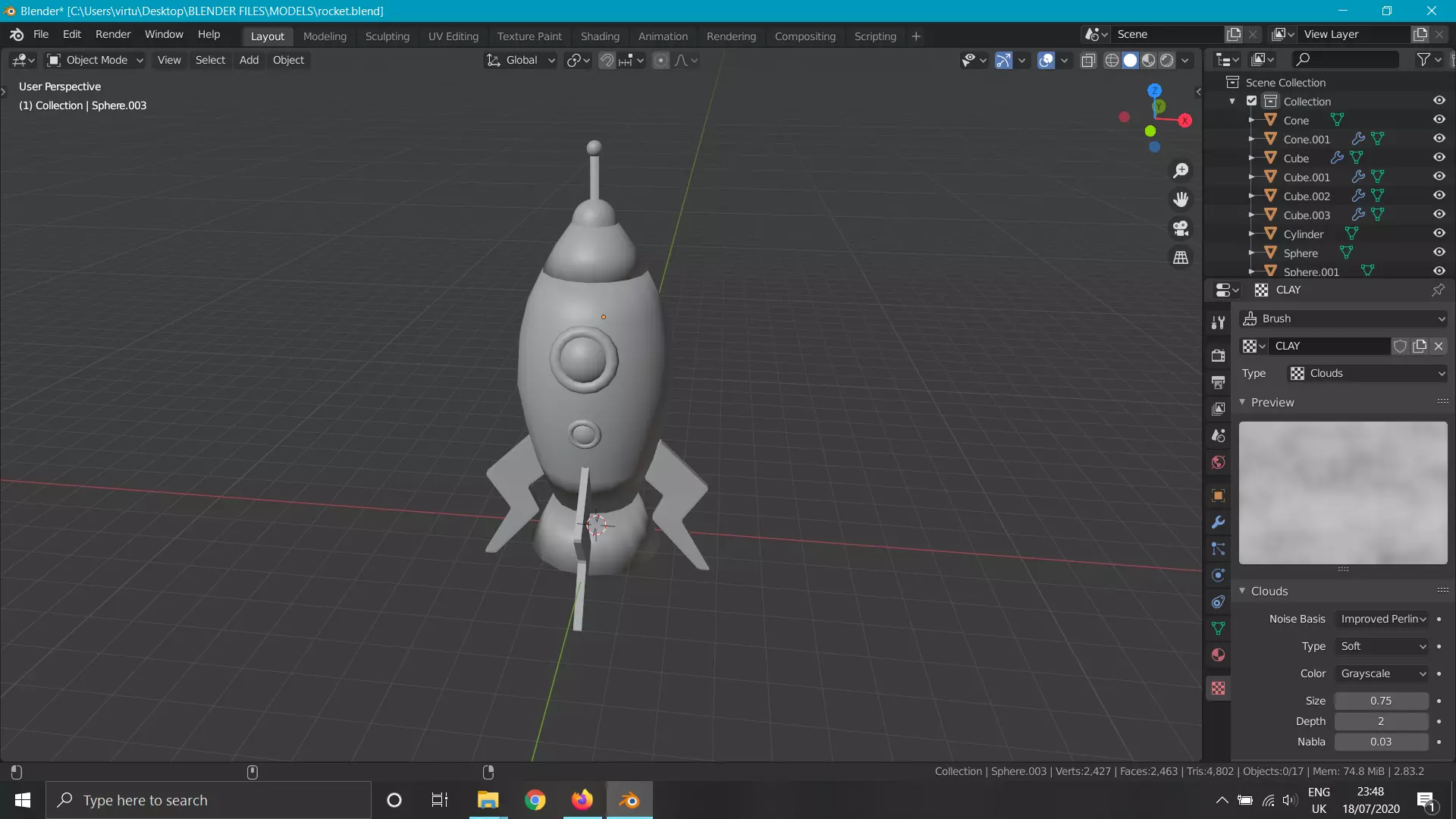Screen dimensions: 1456x819
Task: Switch to the Sculpting workspace tab
Action: 387,36
